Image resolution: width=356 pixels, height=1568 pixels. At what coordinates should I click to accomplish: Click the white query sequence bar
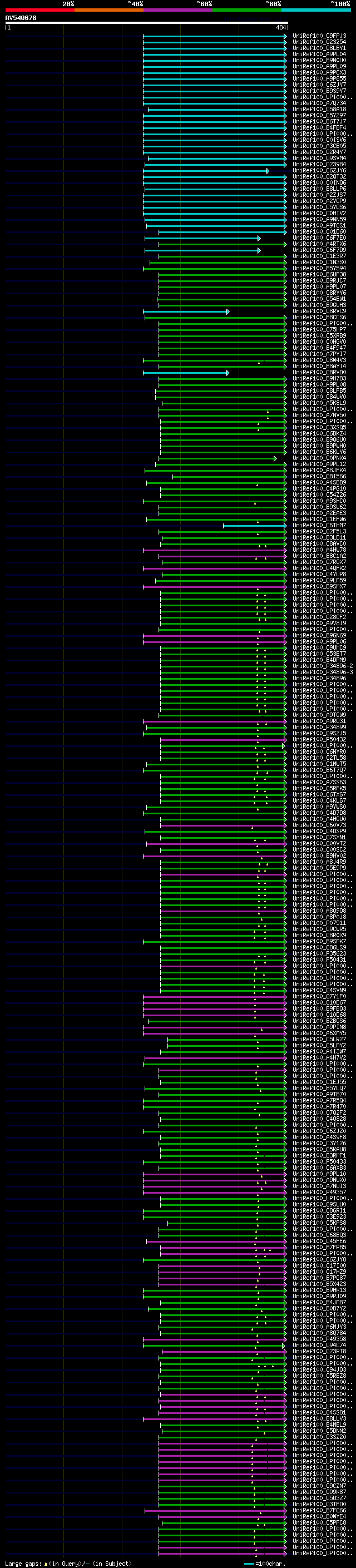click(x=147, y=23)
